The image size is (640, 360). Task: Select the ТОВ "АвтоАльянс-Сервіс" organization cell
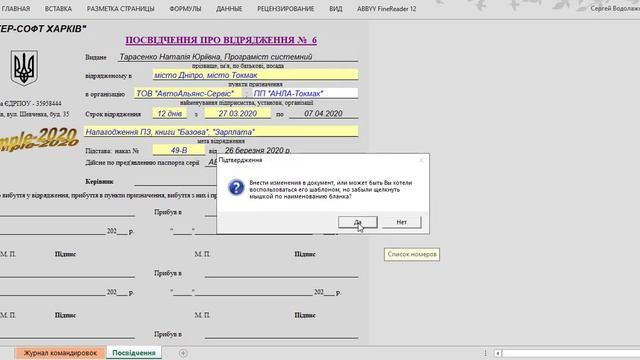(188, 93)
